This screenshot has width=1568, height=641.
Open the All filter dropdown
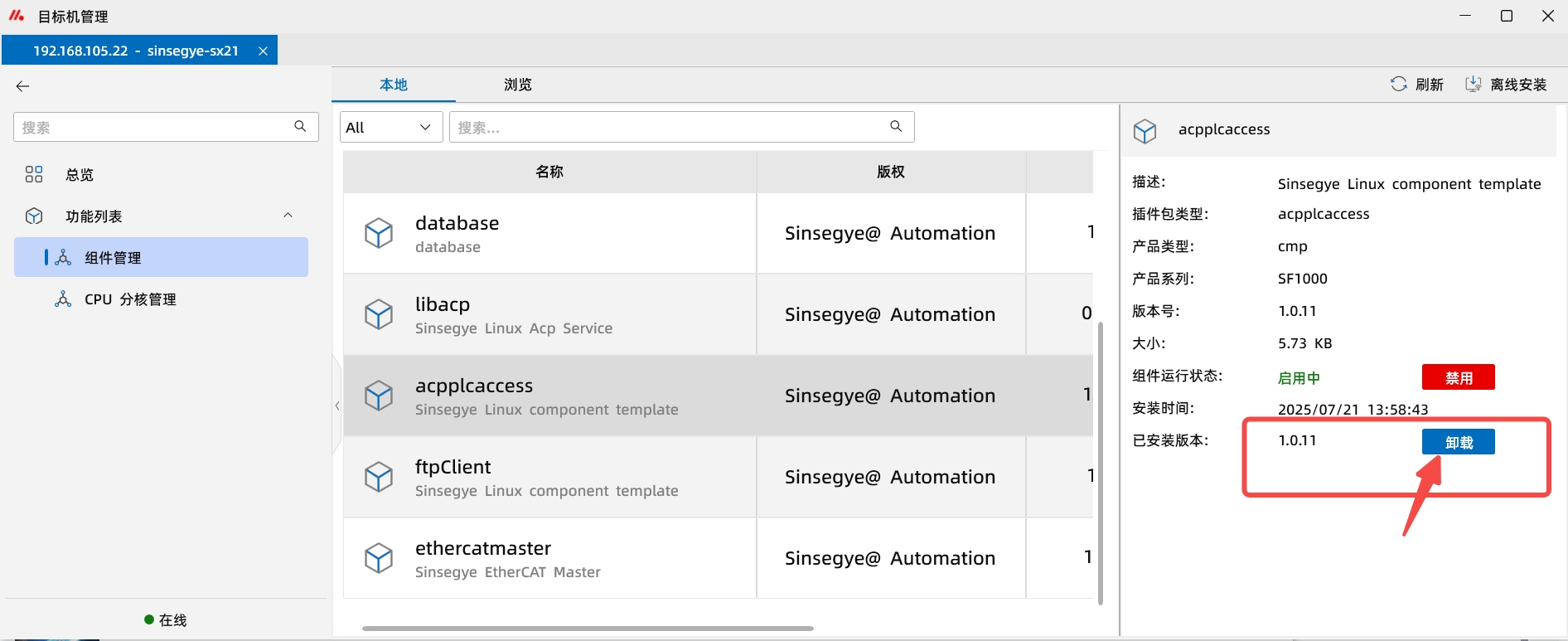point(390,127)
